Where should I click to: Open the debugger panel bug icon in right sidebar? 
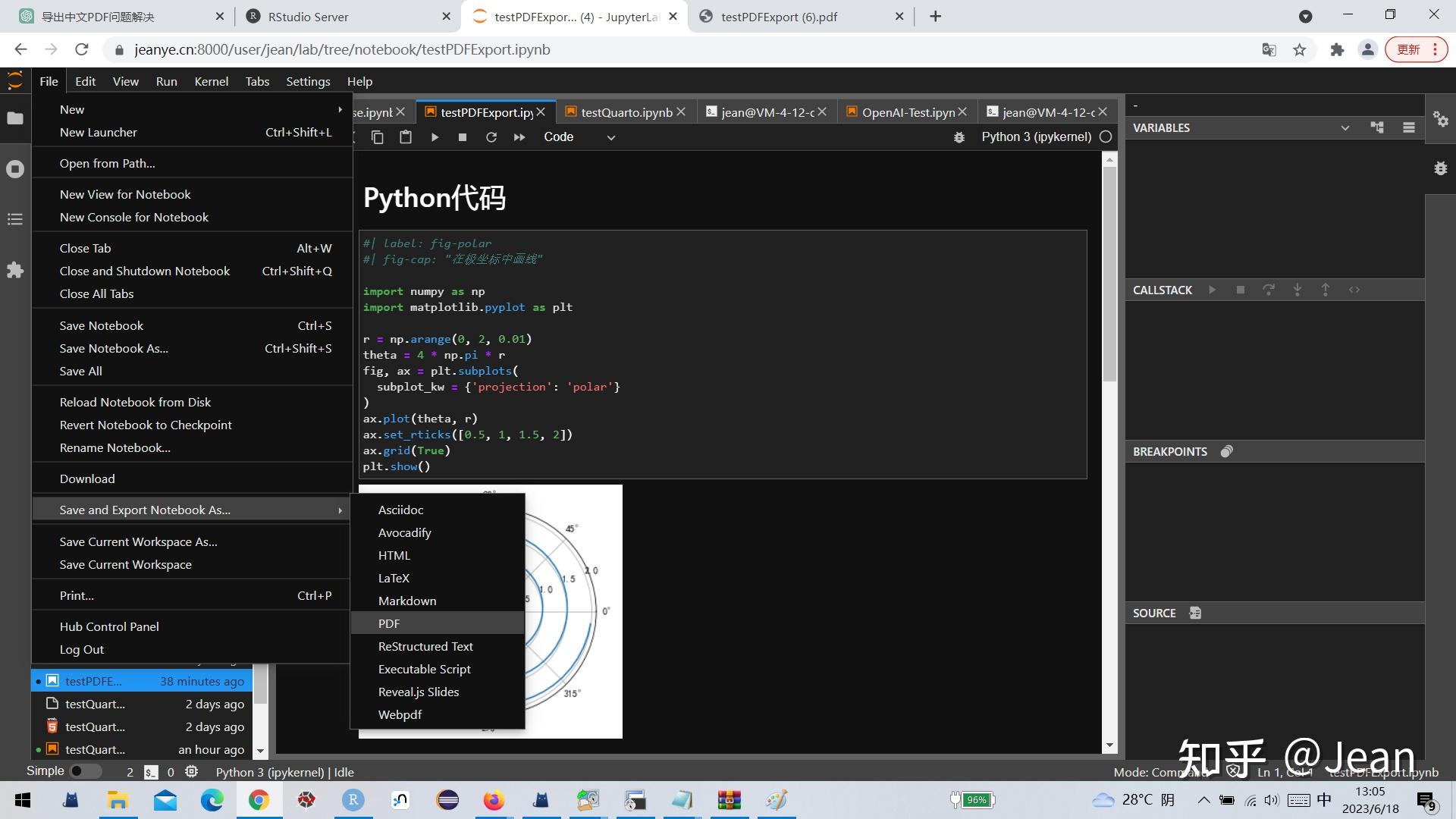(1440, 168)
